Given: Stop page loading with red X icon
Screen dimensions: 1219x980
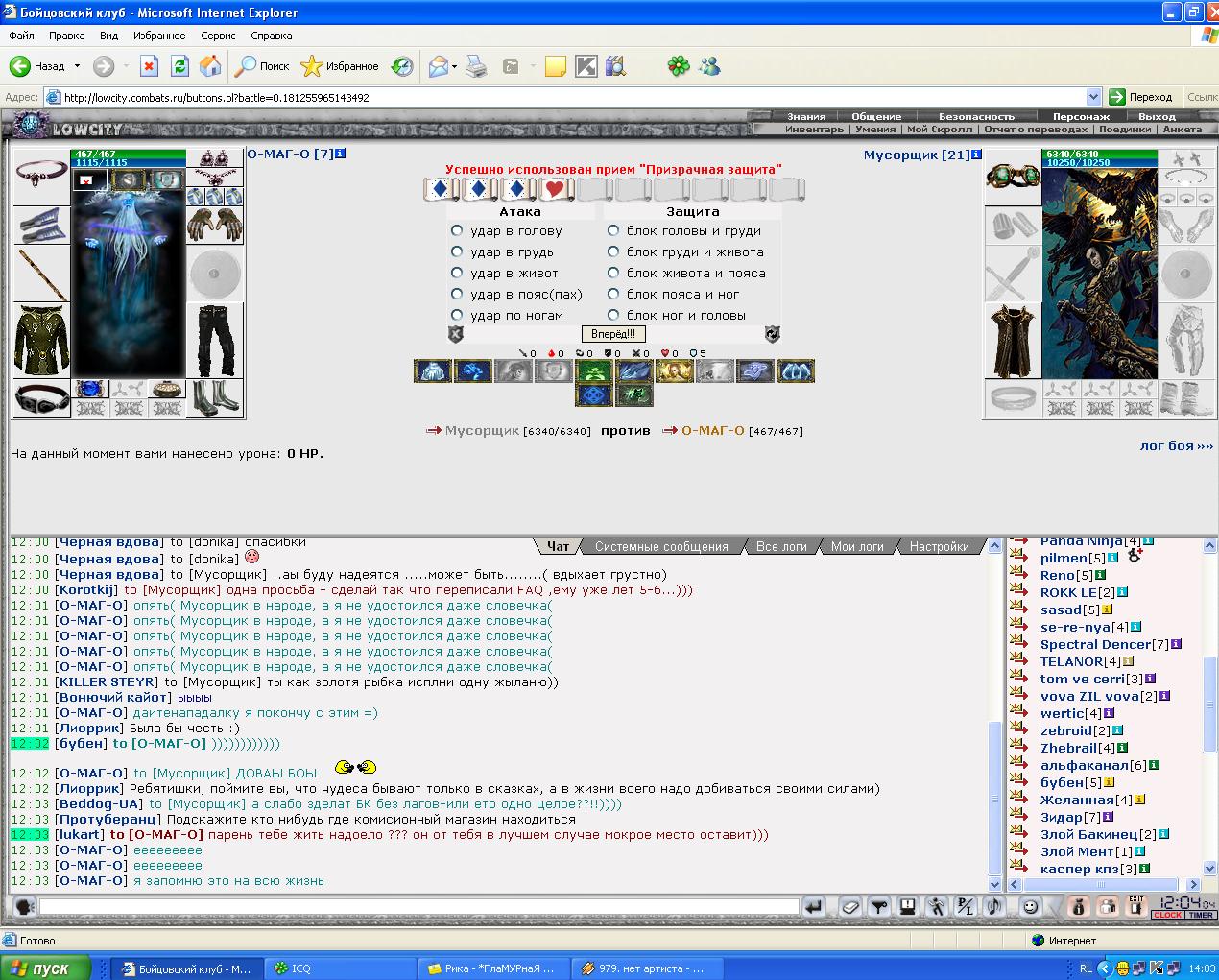Looking at the screenshot, I should (x=148, y=66).
